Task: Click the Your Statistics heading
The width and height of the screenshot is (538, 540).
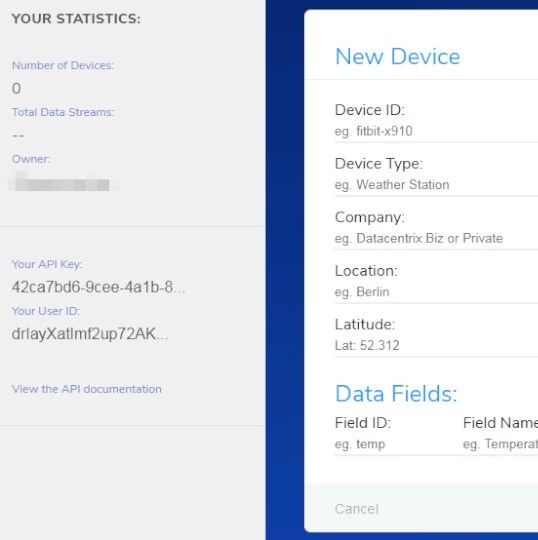Action: [x=76, y=19]
